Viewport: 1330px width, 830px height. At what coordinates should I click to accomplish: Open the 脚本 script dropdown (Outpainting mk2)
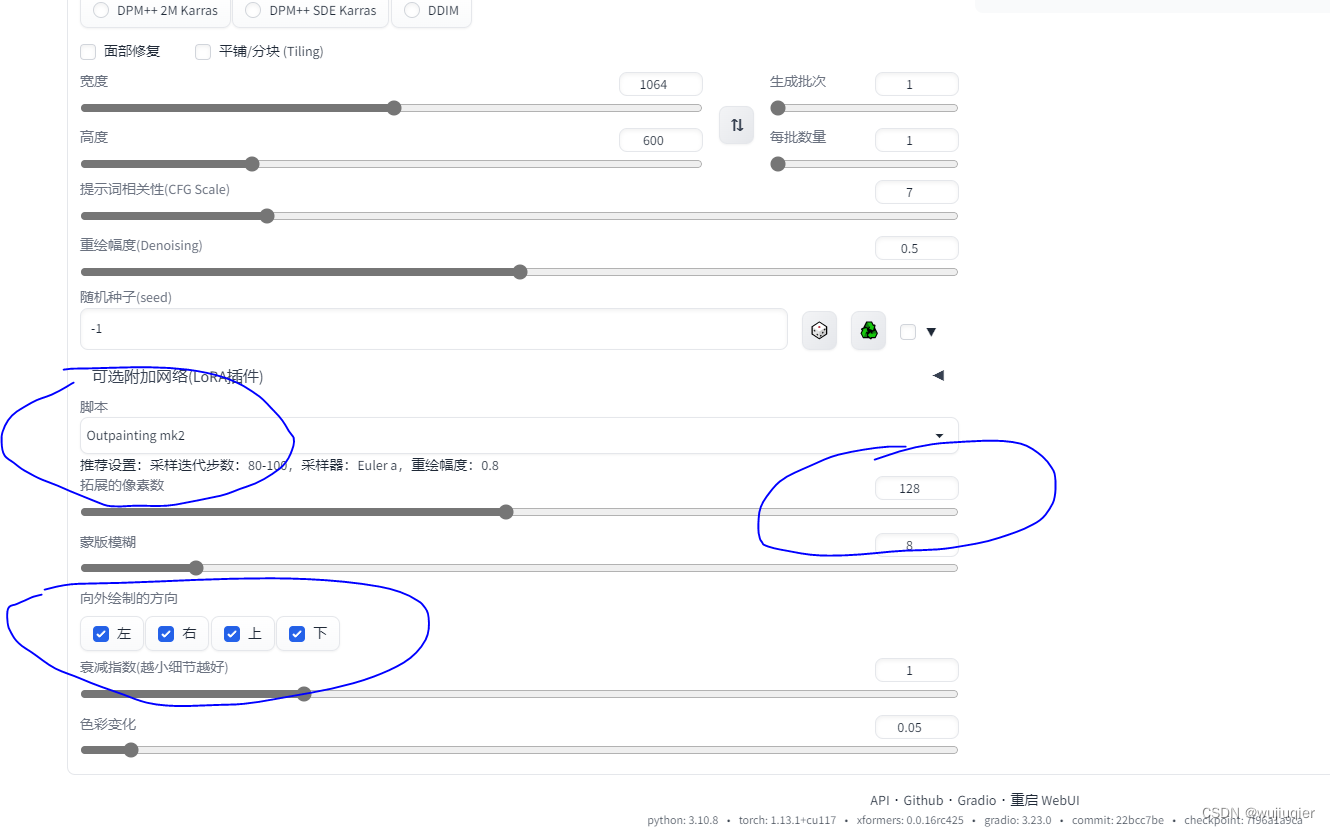(x=519, y=435)
